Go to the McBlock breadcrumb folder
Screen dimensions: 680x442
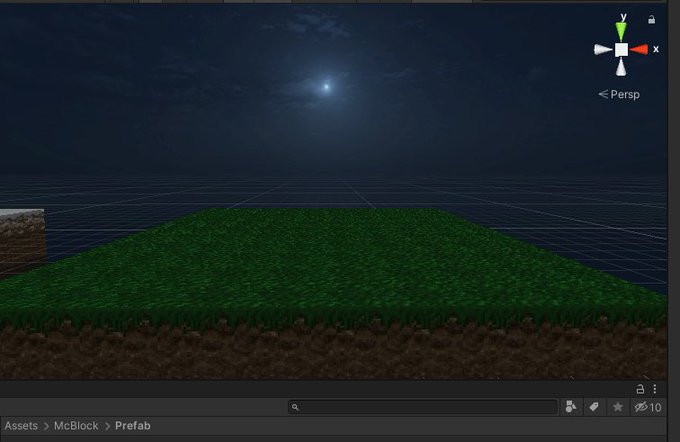[x=76, y=426]
